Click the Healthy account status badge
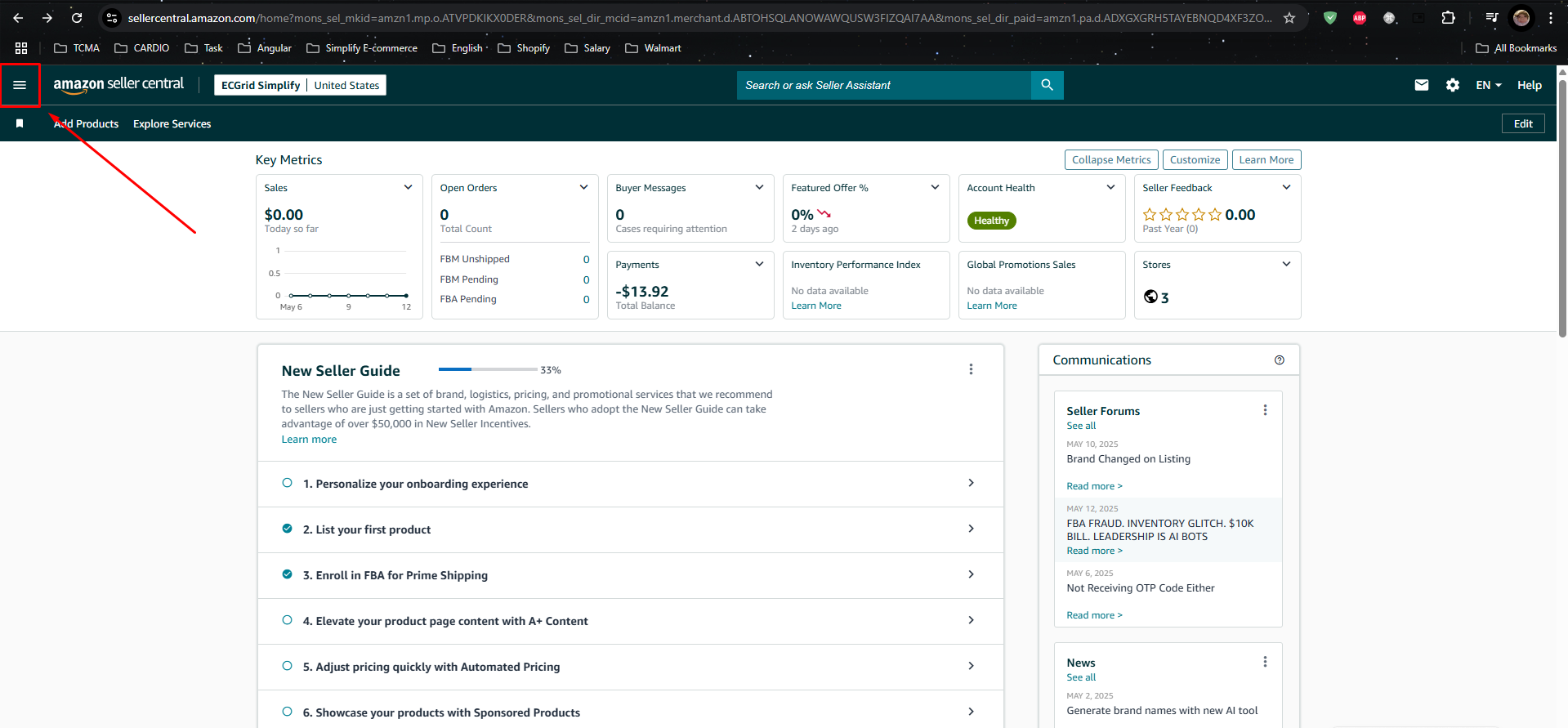 pyautogui.click(x=991, y=221)
